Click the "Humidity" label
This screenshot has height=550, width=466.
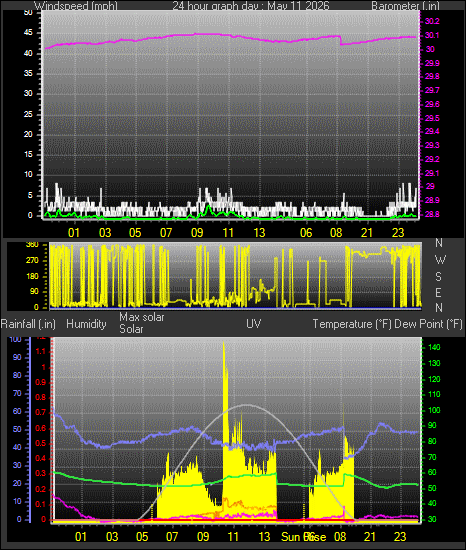point(86,324)
